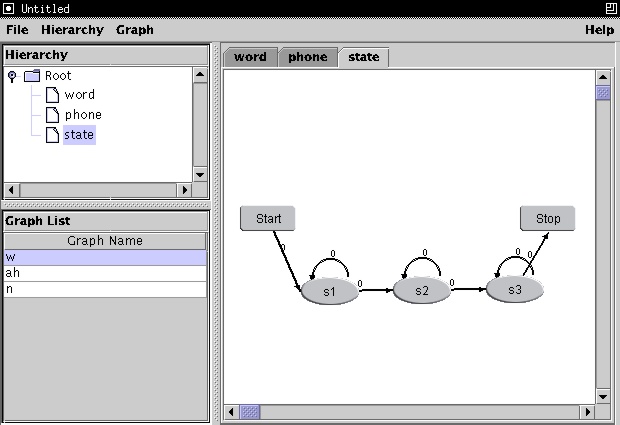The image size is (620, 425).
Task: Click Hierarchy panel scroll left arrow
Action: point(11,190)
